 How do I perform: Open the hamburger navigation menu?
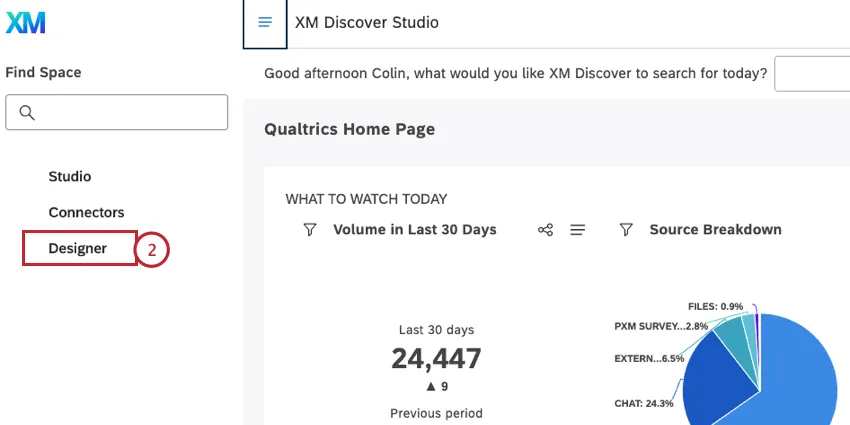pyautogui.click(x=265, y=22)
